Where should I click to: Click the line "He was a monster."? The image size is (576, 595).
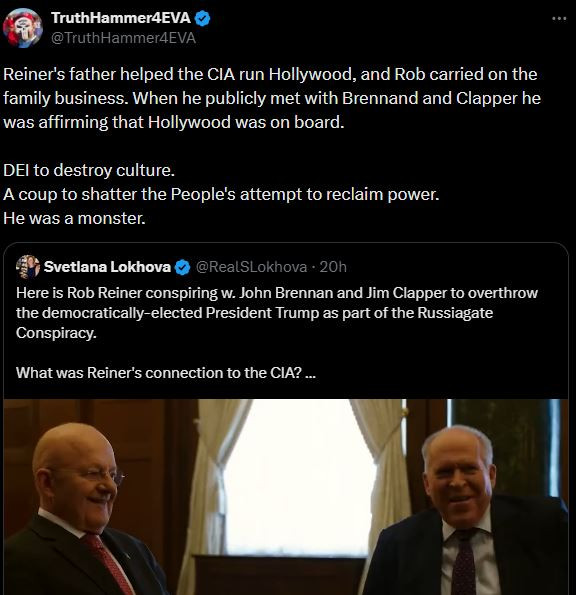[74, 219]
